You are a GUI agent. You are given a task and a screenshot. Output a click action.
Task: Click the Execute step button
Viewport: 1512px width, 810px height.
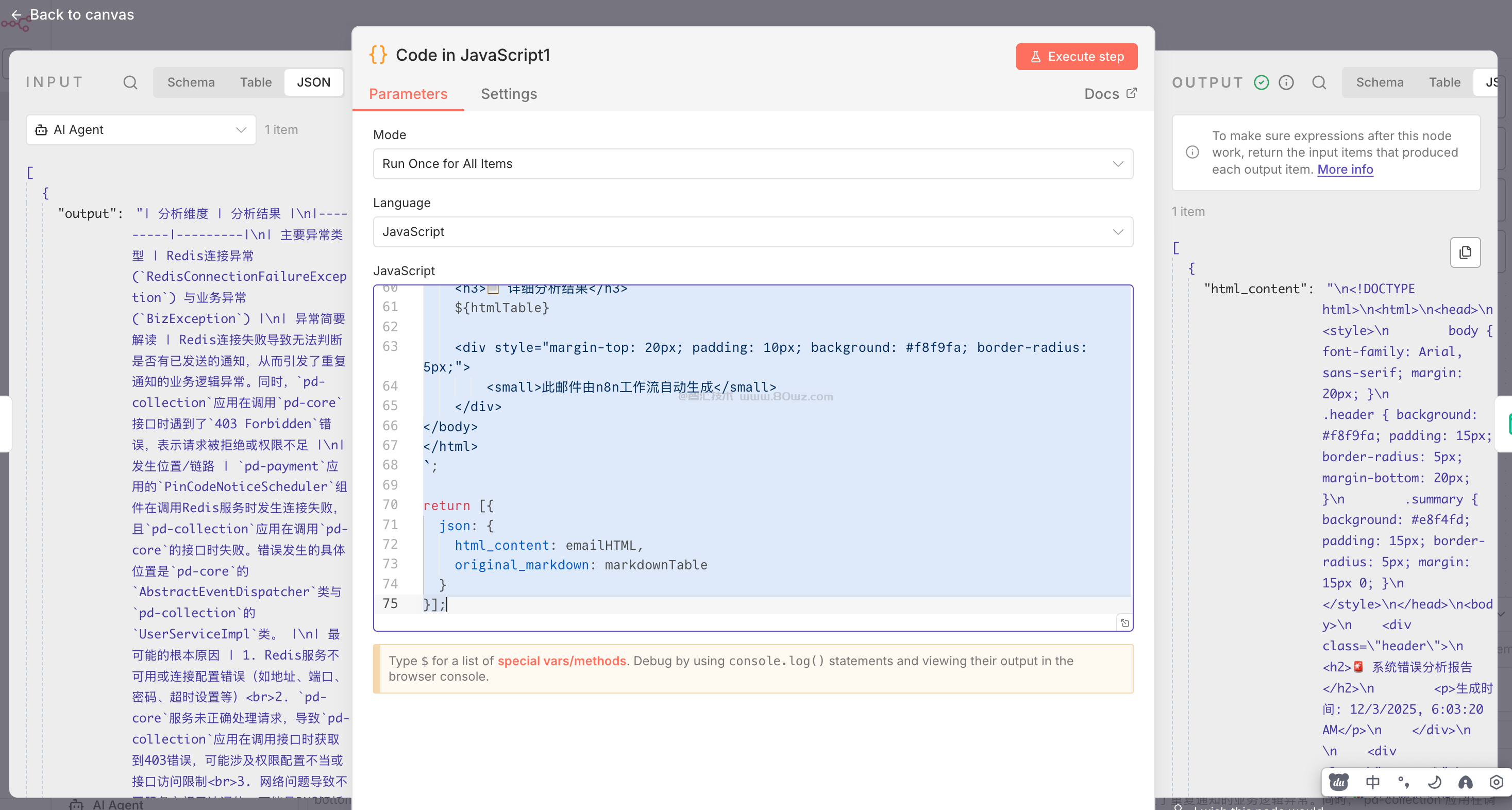pos(1077,56)
